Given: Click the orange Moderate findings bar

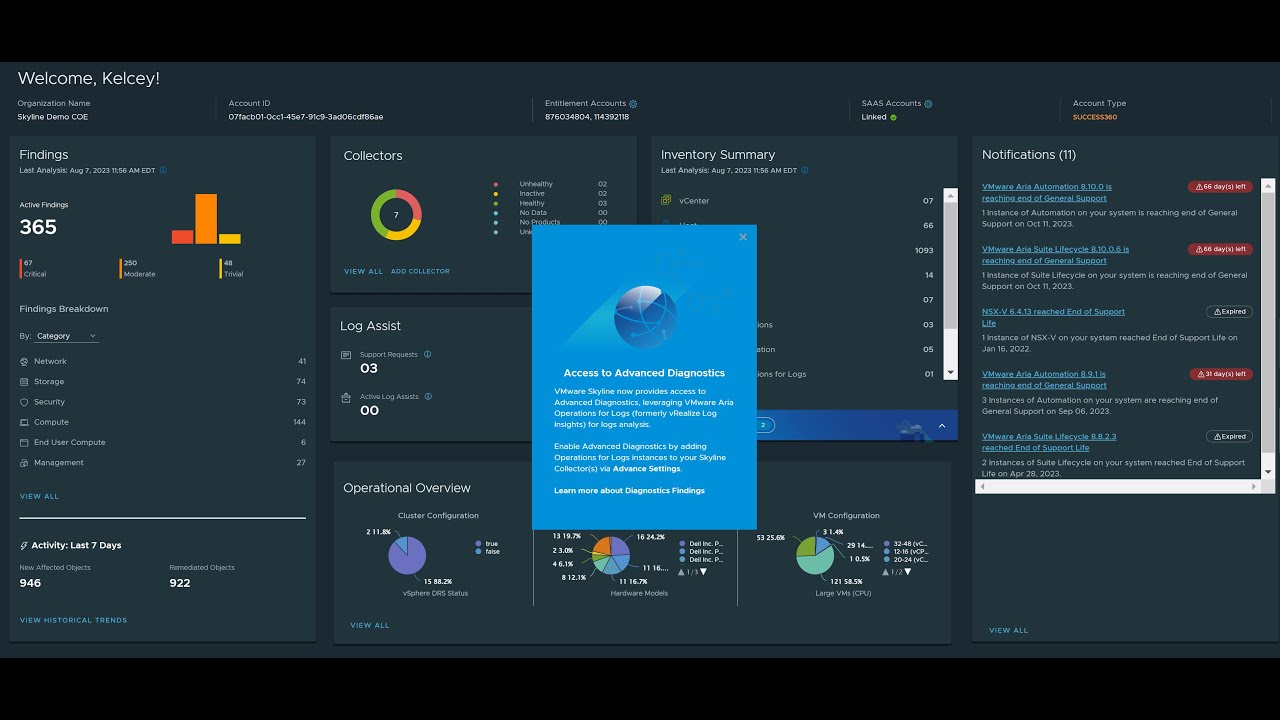Looking at the screenshot, I should click(206, 219).
